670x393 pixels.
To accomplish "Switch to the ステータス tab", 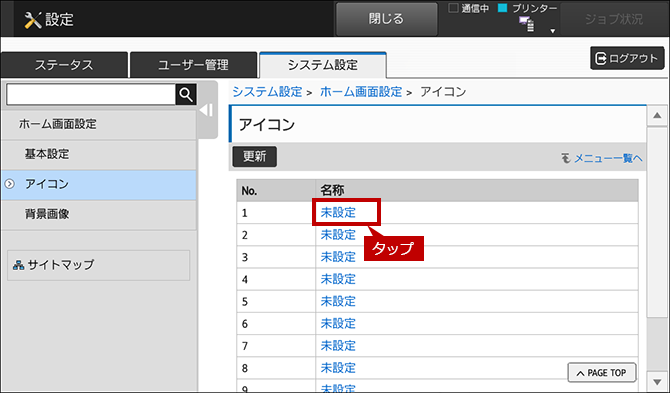I will click(64, 65).
